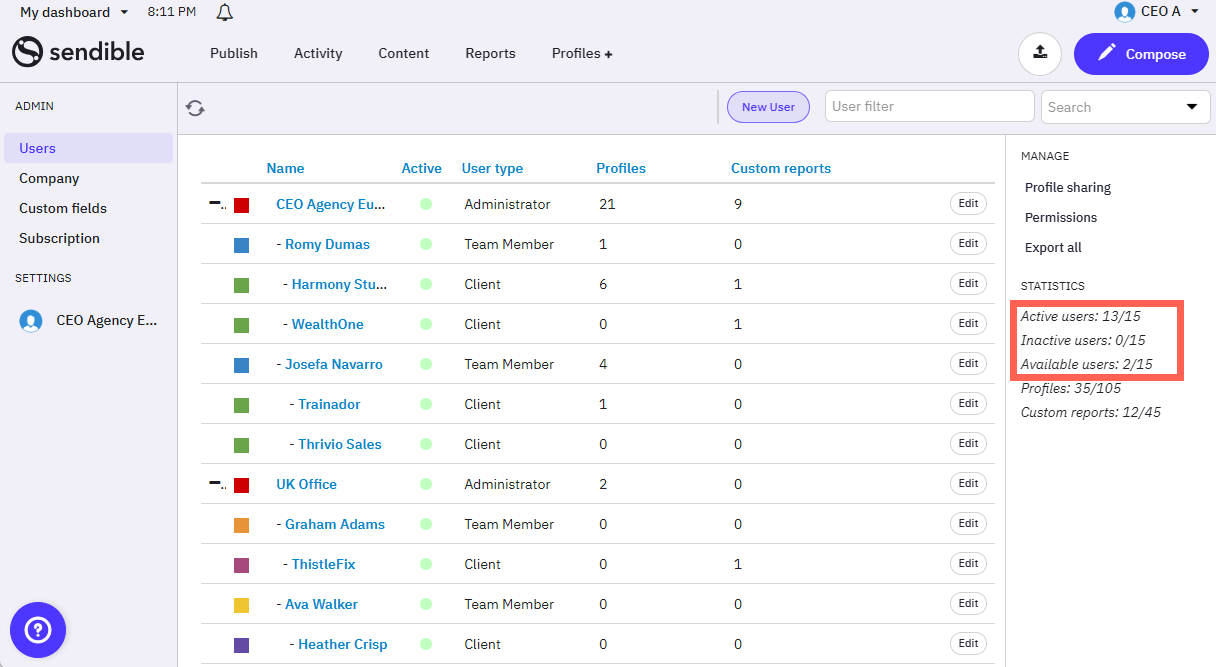The height and width of the screenshot is (667, 1216).
Task: Edit the Heather Crisp client
Action: (968, 644)
